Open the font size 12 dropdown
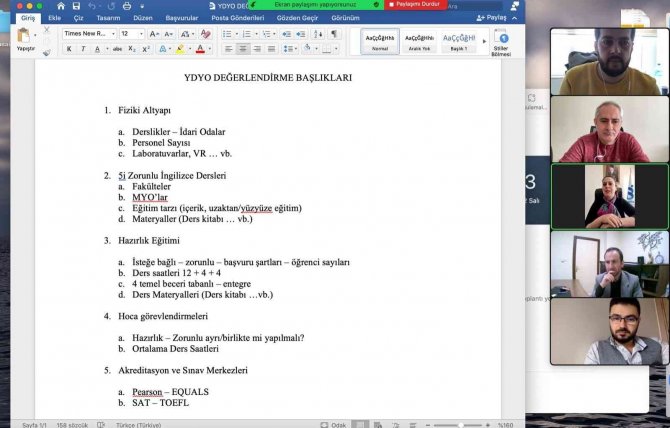Viewport: 670px width, 428px height. pos(132,33)
